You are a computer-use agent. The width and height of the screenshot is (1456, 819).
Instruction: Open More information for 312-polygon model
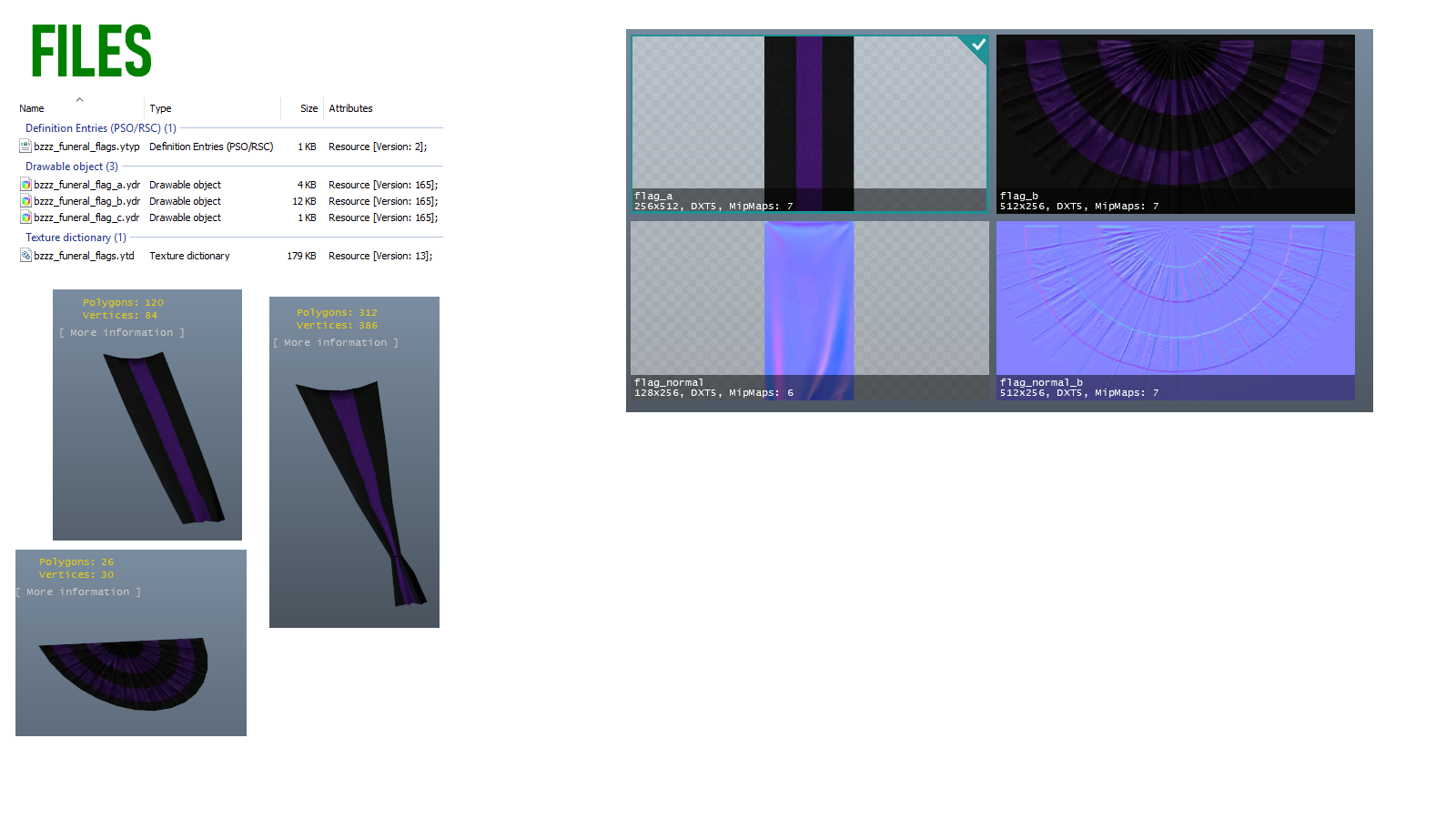[336, 342]
